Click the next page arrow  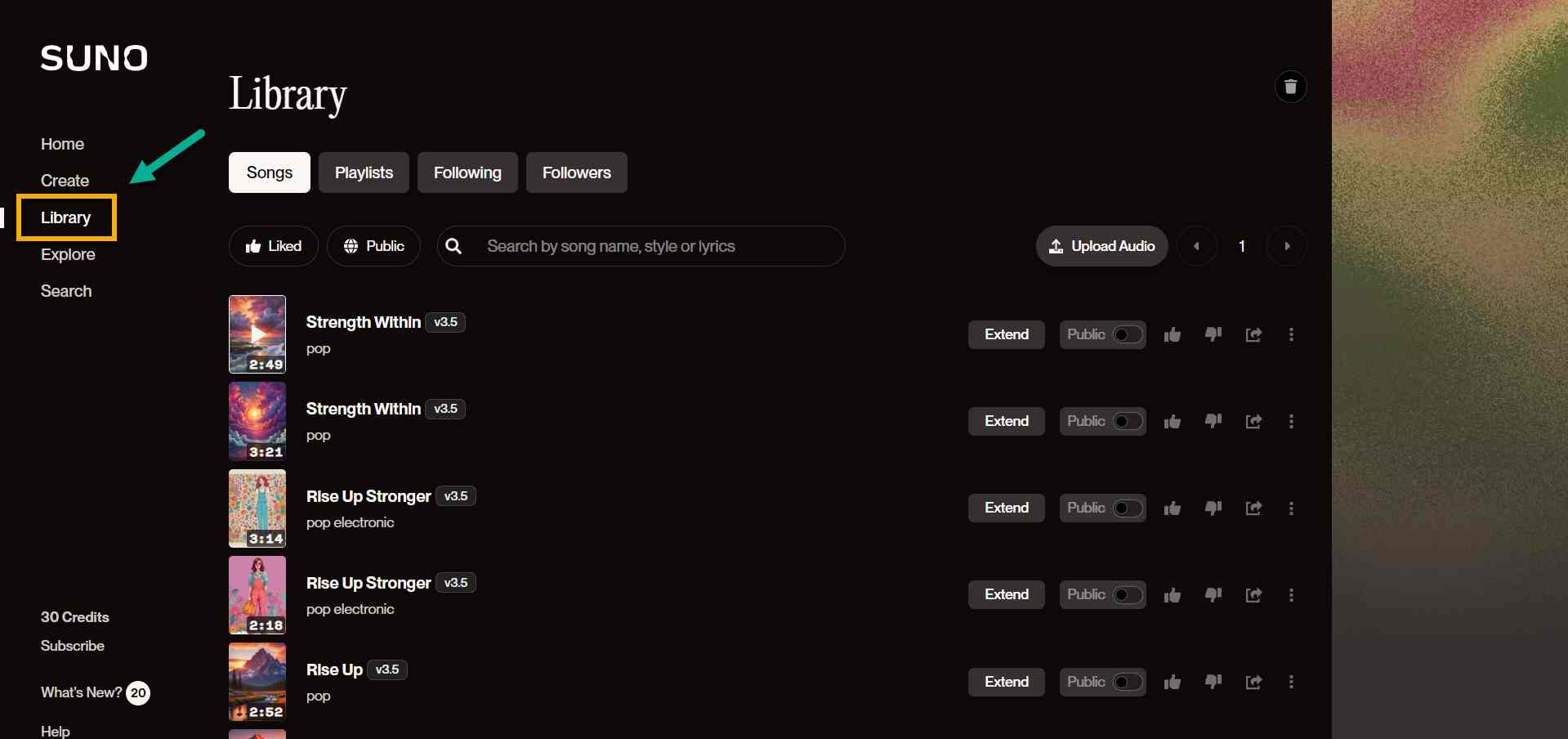click(1286, 245)
